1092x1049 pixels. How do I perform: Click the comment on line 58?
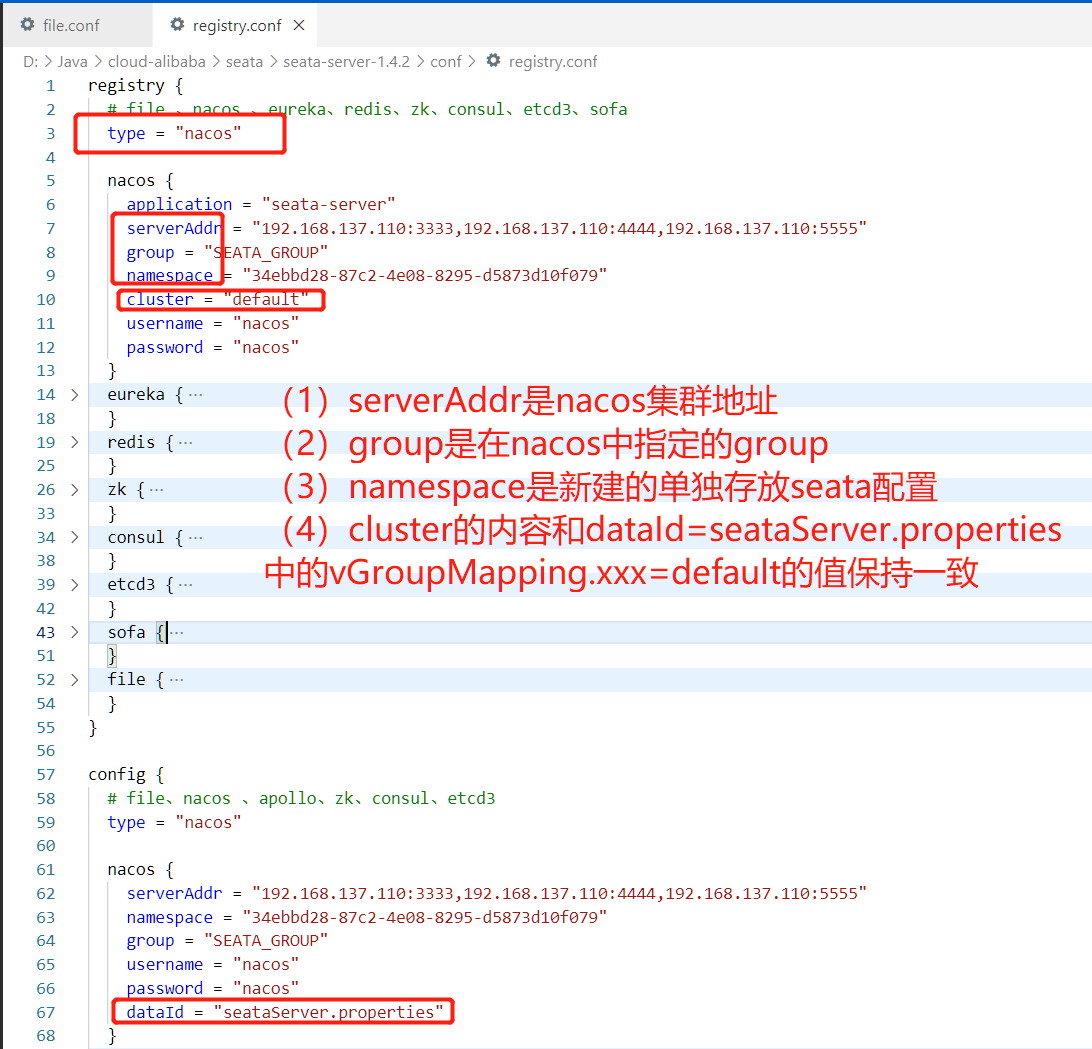(301, 798)
